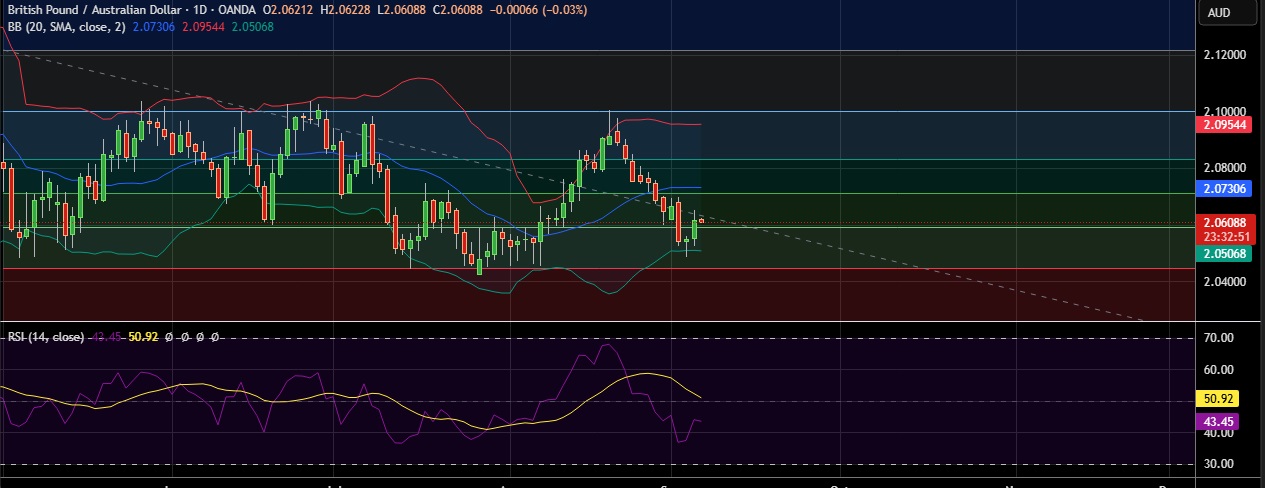Click yellow 50.92 label on RSI axis
1265x488 pixels.
[1218, 399]
